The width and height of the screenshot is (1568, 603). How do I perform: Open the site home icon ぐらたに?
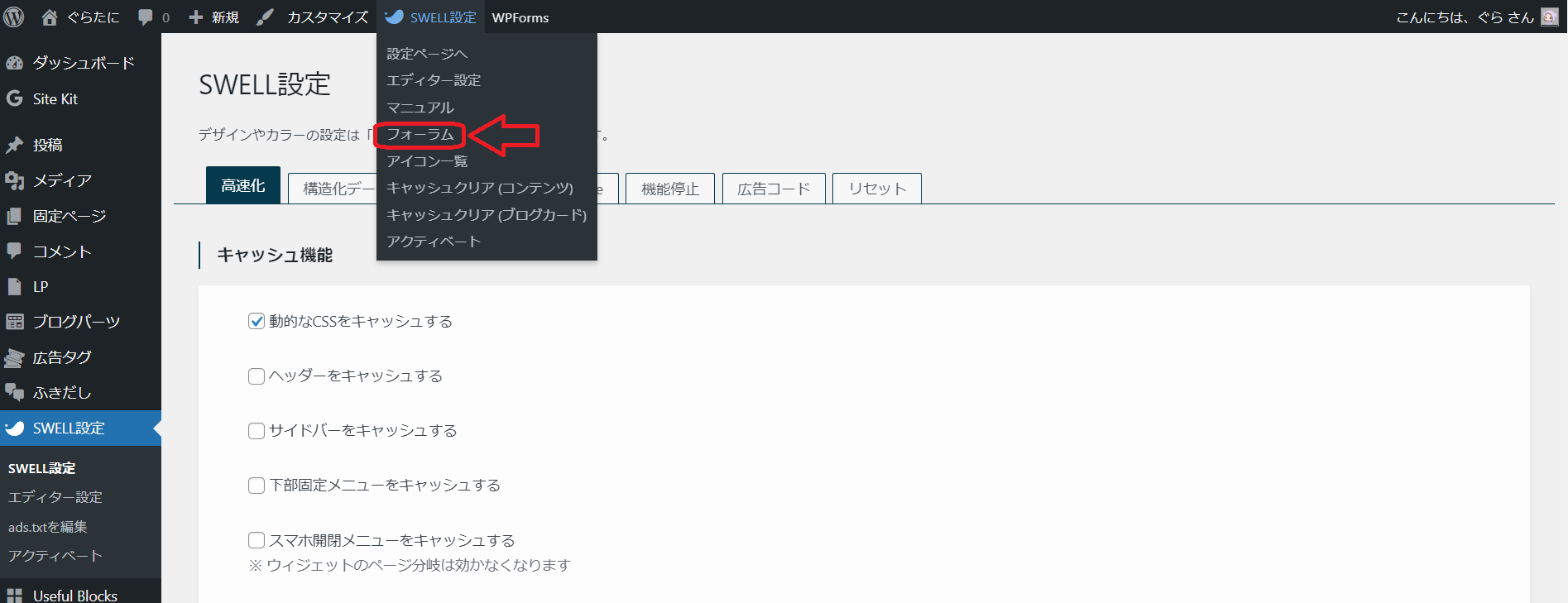50,17
